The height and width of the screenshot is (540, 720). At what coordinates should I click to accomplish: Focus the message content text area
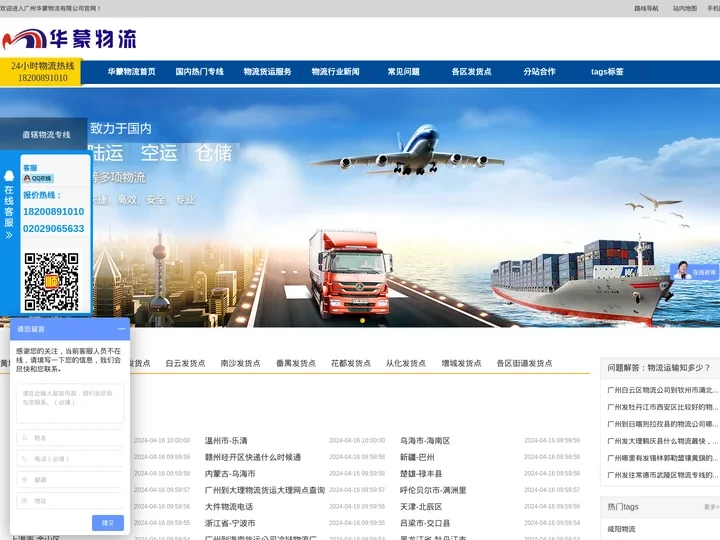(x=70, y=404)
